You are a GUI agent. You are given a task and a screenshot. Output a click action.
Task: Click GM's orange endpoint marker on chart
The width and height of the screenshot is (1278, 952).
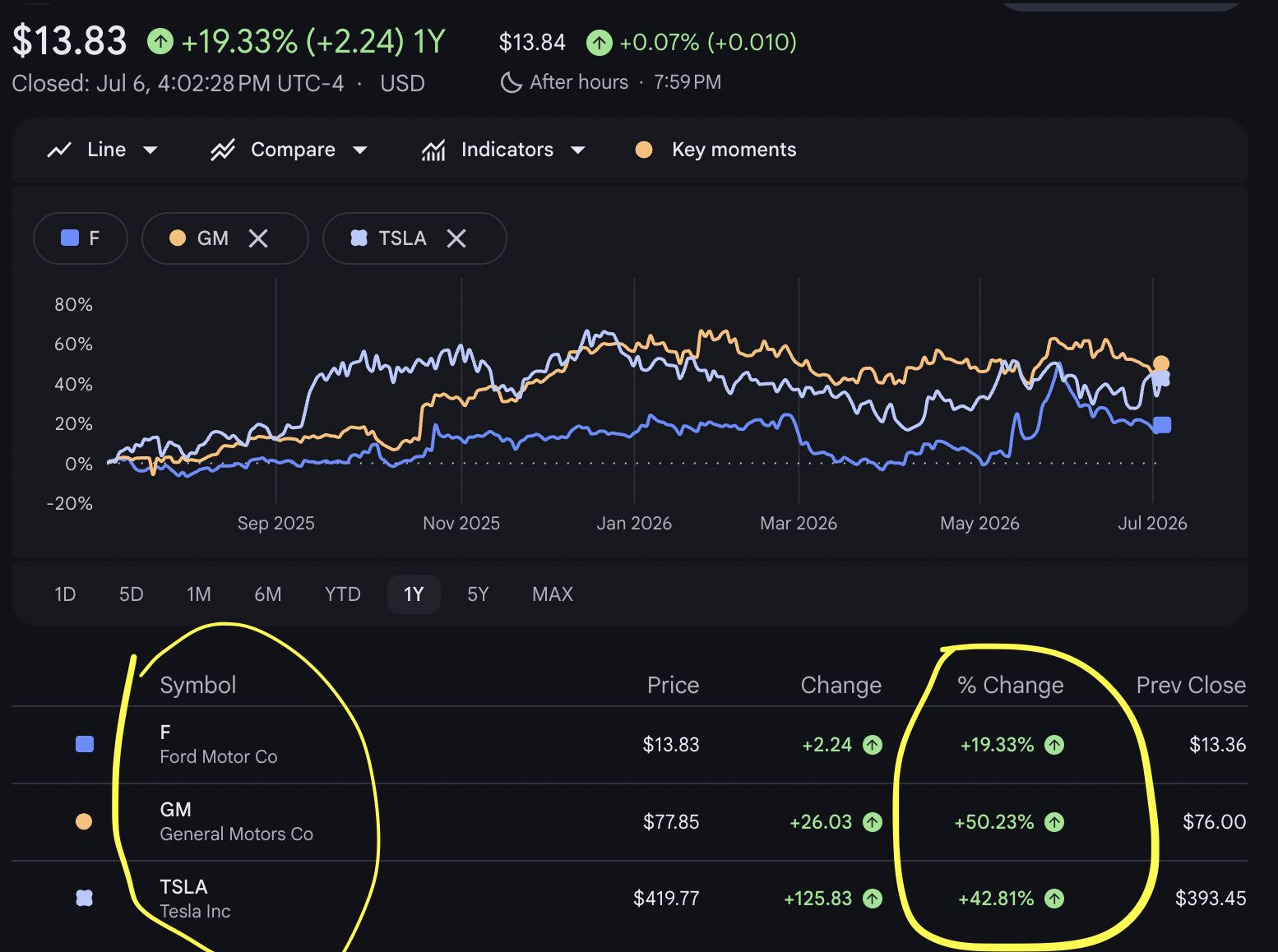click(1160, 364)
